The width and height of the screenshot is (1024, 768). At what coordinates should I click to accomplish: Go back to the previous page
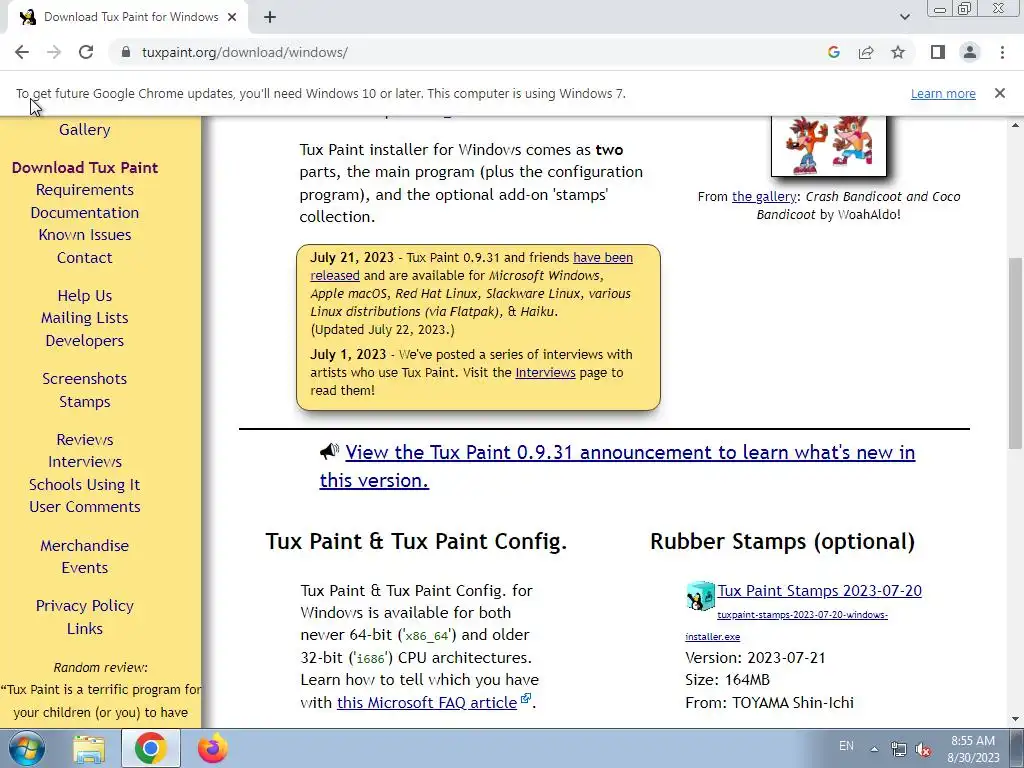point(22,52)
